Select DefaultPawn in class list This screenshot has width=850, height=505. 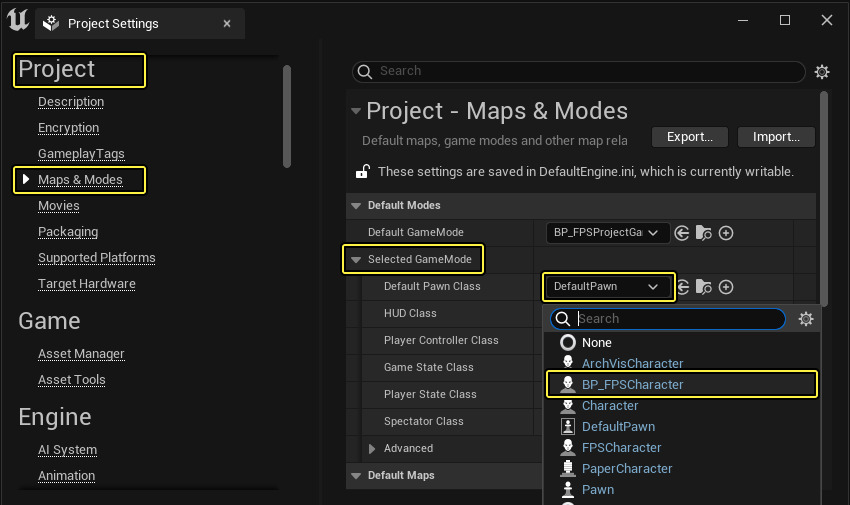[681, 426]
